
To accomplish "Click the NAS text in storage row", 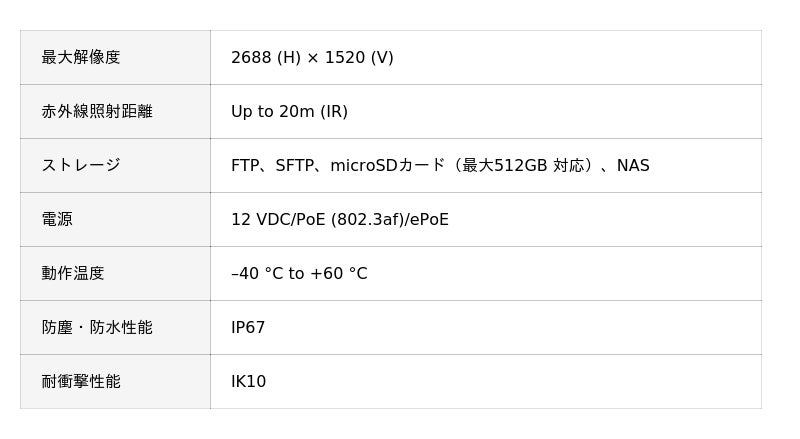I will [633, 165].
